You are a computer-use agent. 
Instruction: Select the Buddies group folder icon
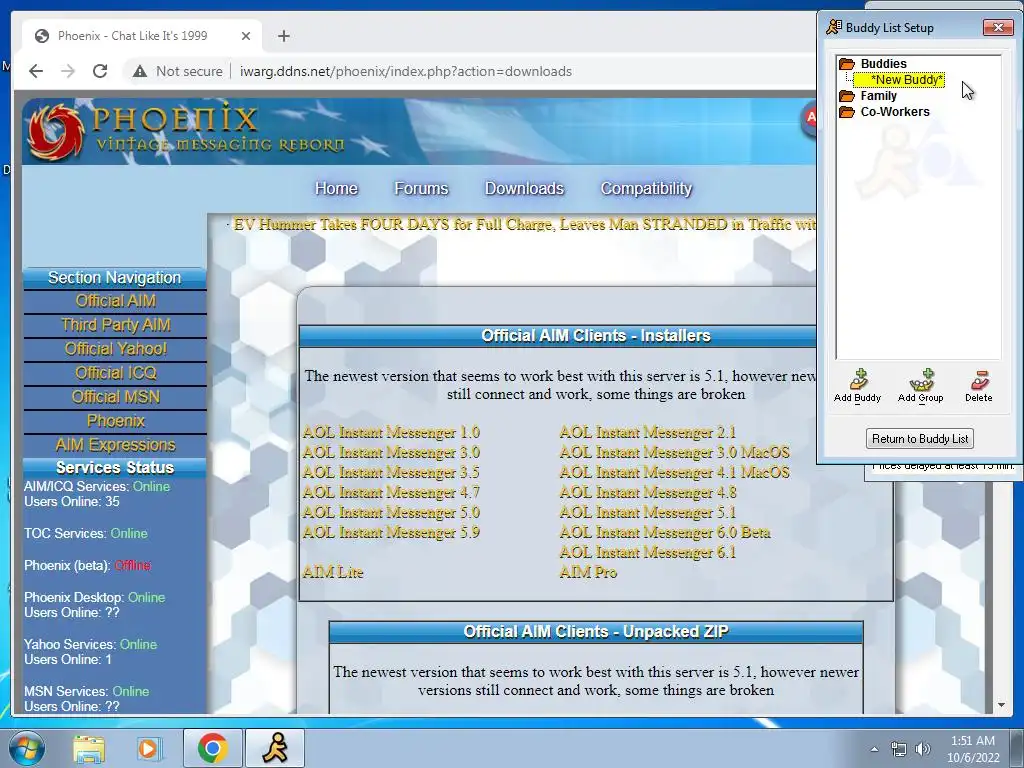tap(847, 63)
